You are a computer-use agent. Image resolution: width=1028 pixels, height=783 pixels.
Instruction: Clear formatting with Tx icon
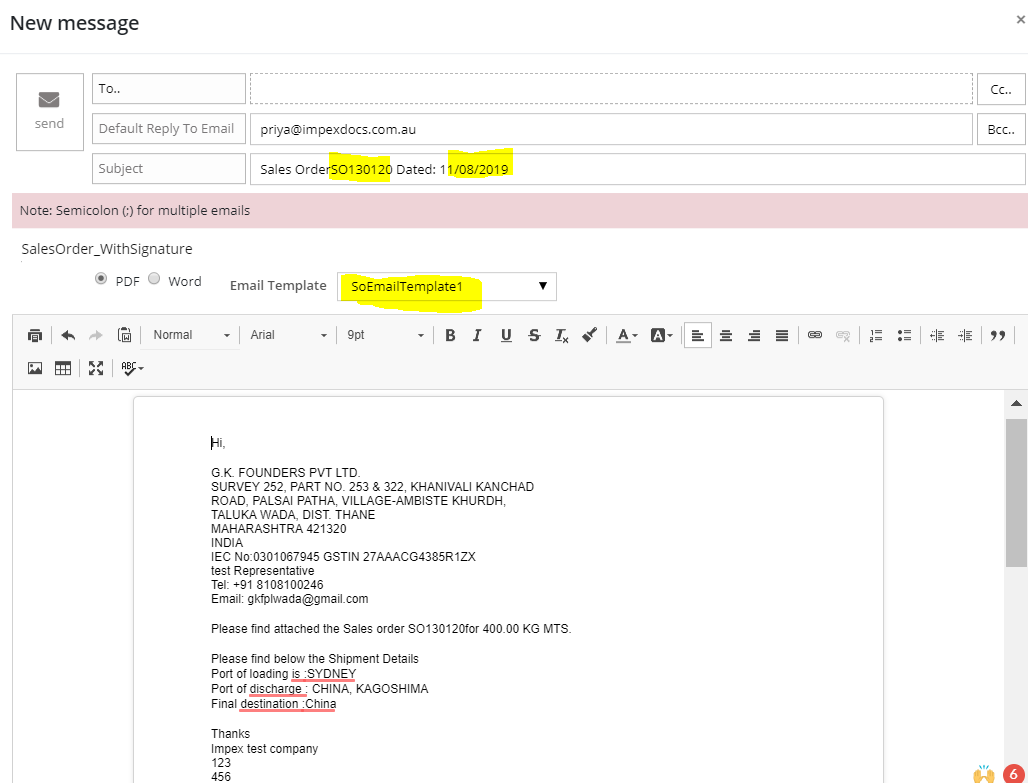[x=562, y=335]
